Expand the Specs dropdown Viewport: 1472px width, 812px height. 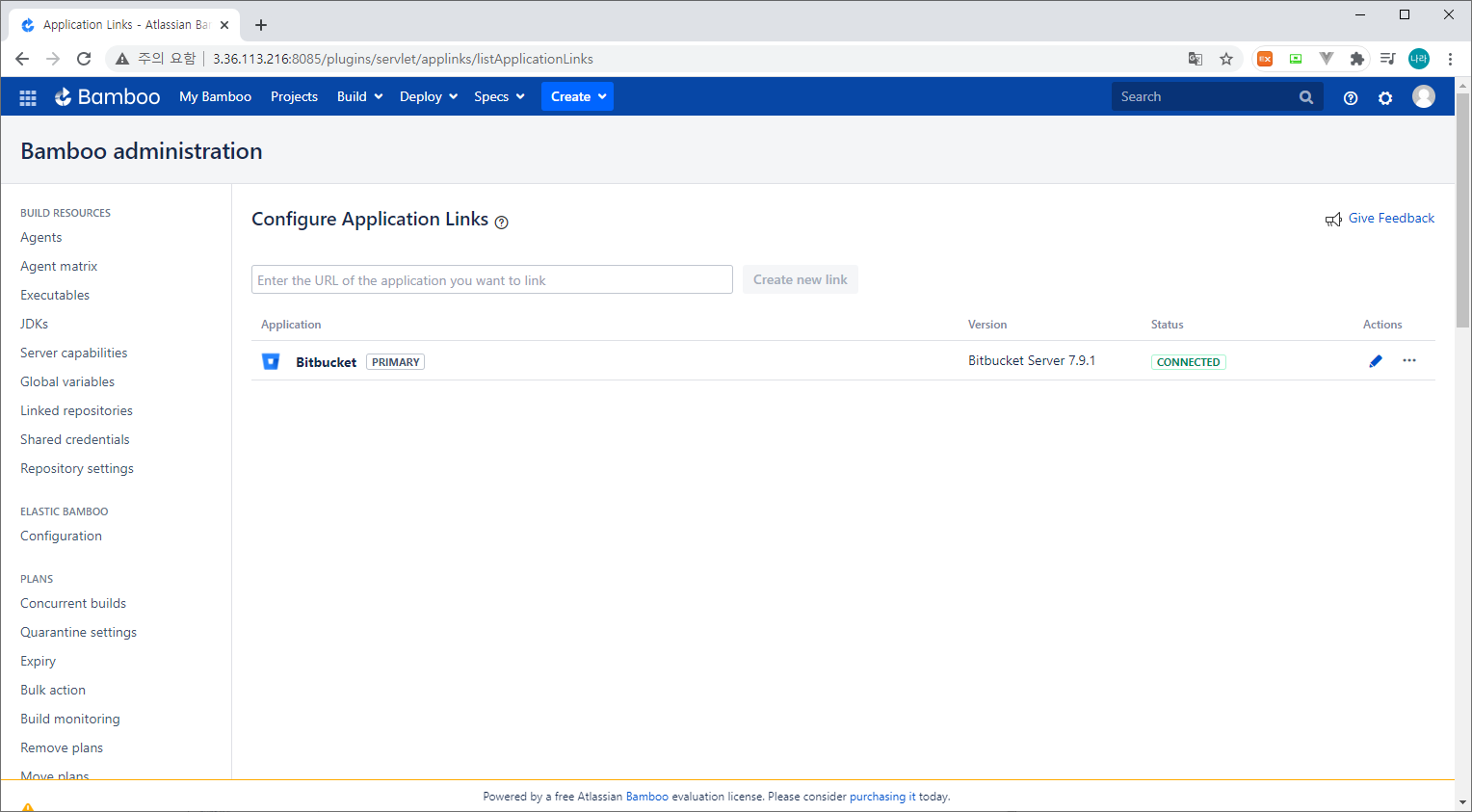(x=498, y=96)
